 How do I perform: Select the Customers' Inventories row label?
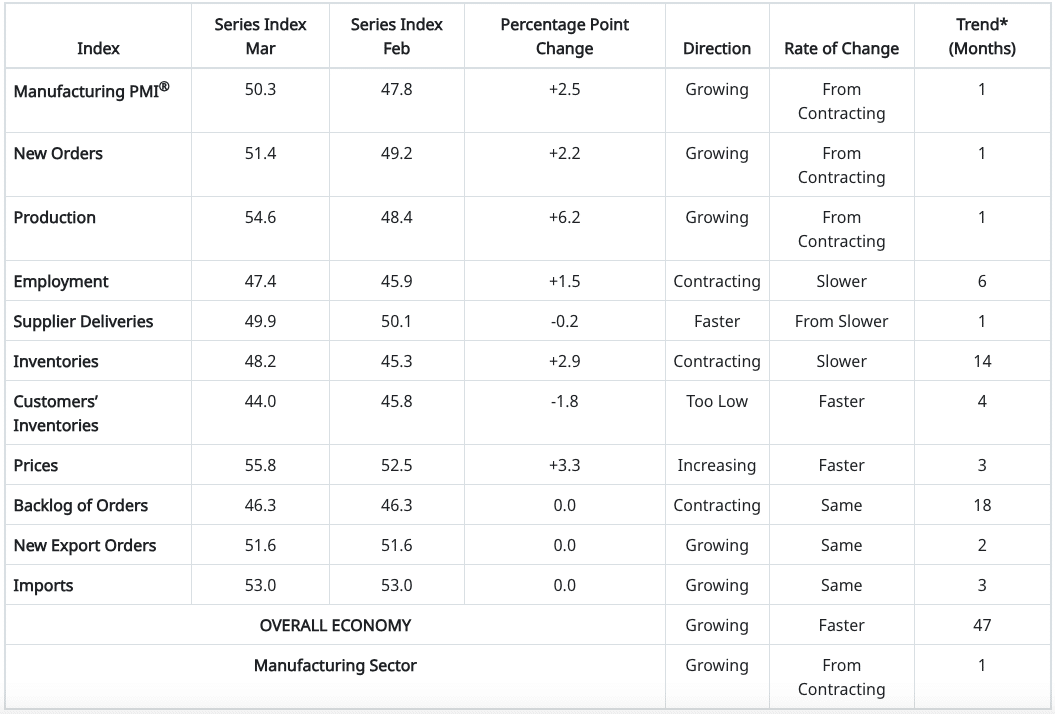[x=56, y=413]
